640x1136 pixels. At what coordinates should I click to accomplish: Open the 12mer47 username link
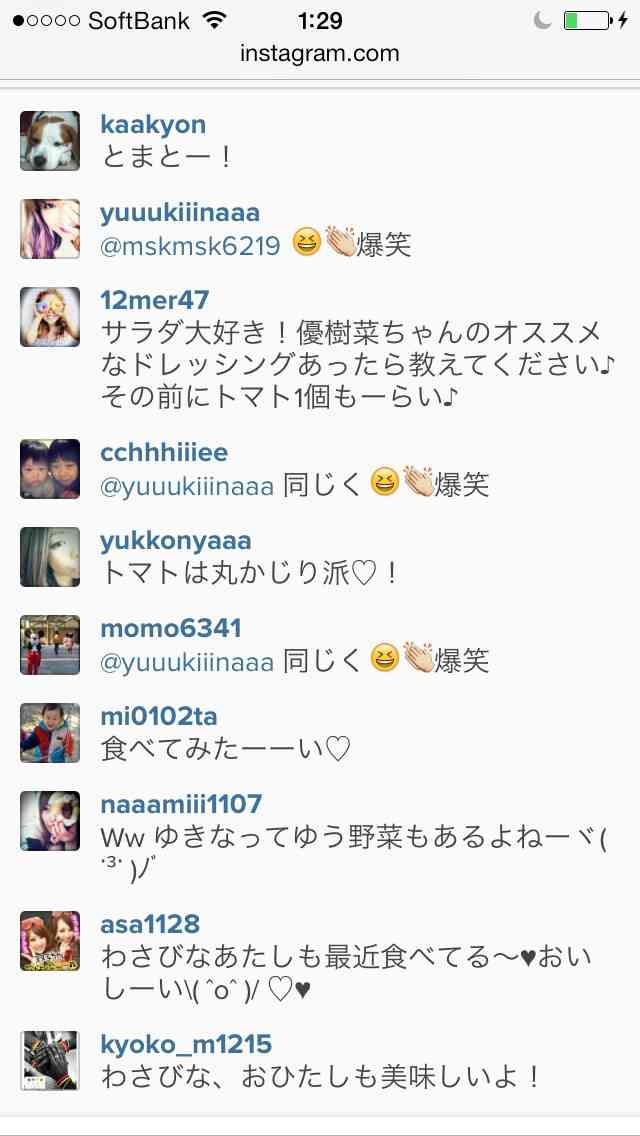tap(154, 300)
